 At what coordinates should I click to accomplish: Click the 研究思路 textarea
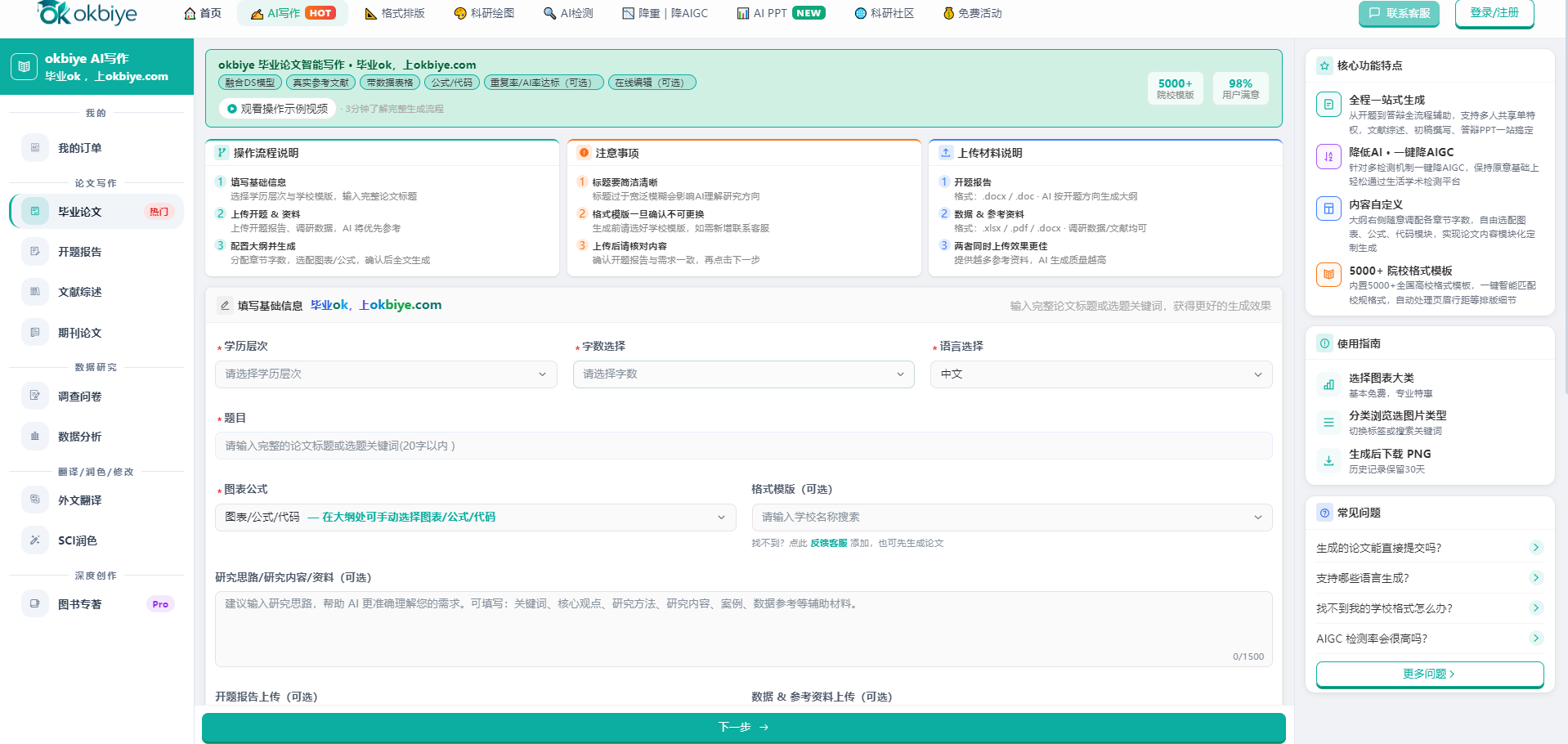click(x=744, y=629)
